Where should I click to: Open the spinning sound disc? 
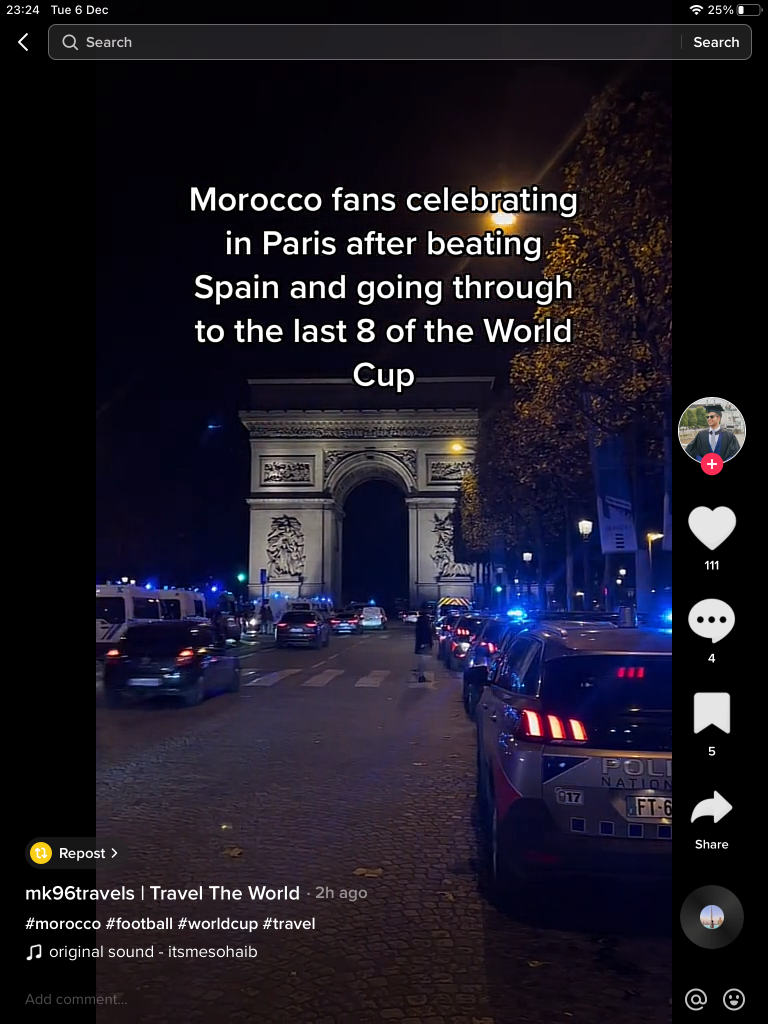pyautogui.click(x=711, y=917)
